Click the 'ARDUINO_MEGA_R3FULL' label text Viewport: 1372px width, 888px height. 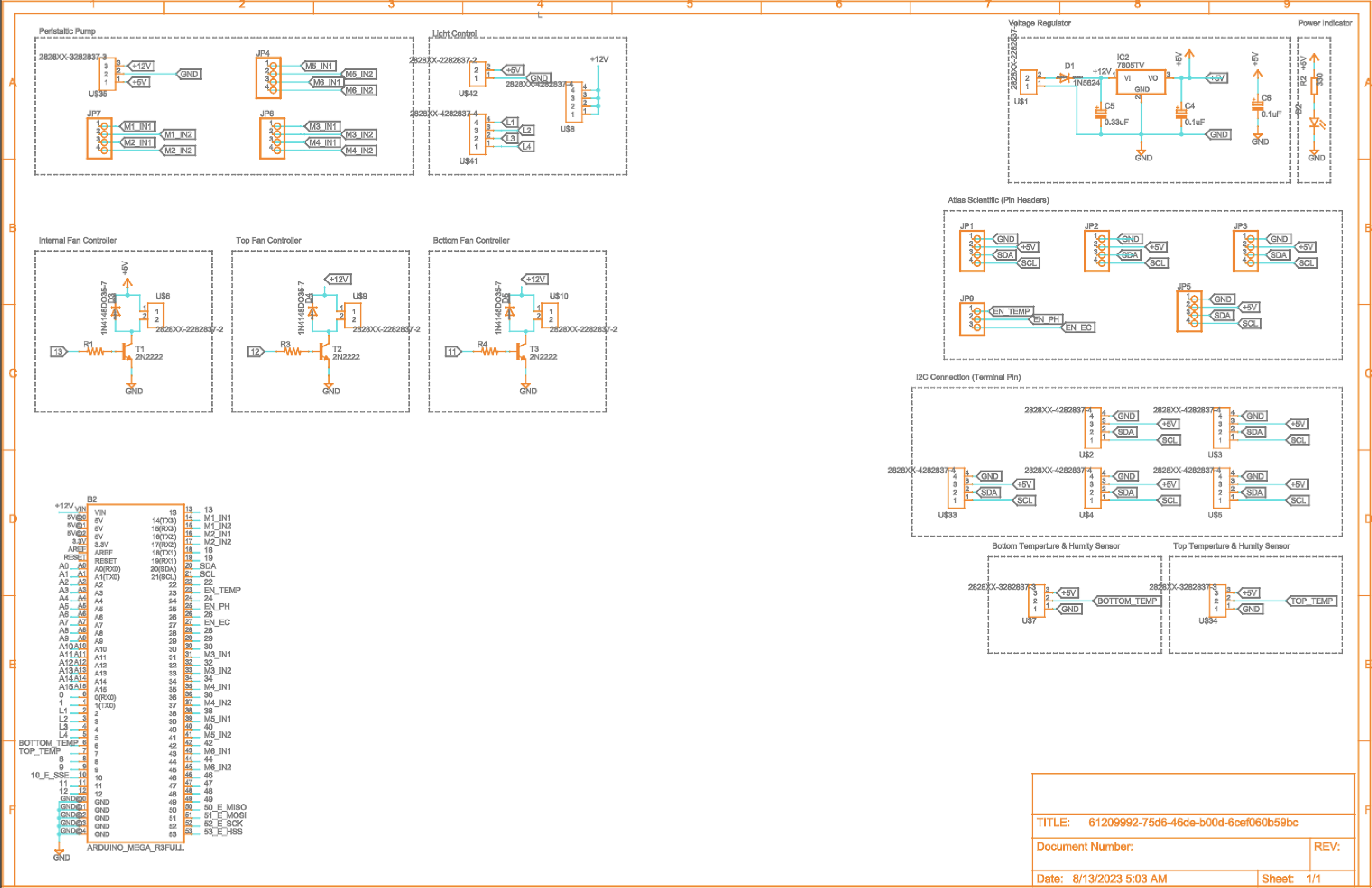point(136,847)
